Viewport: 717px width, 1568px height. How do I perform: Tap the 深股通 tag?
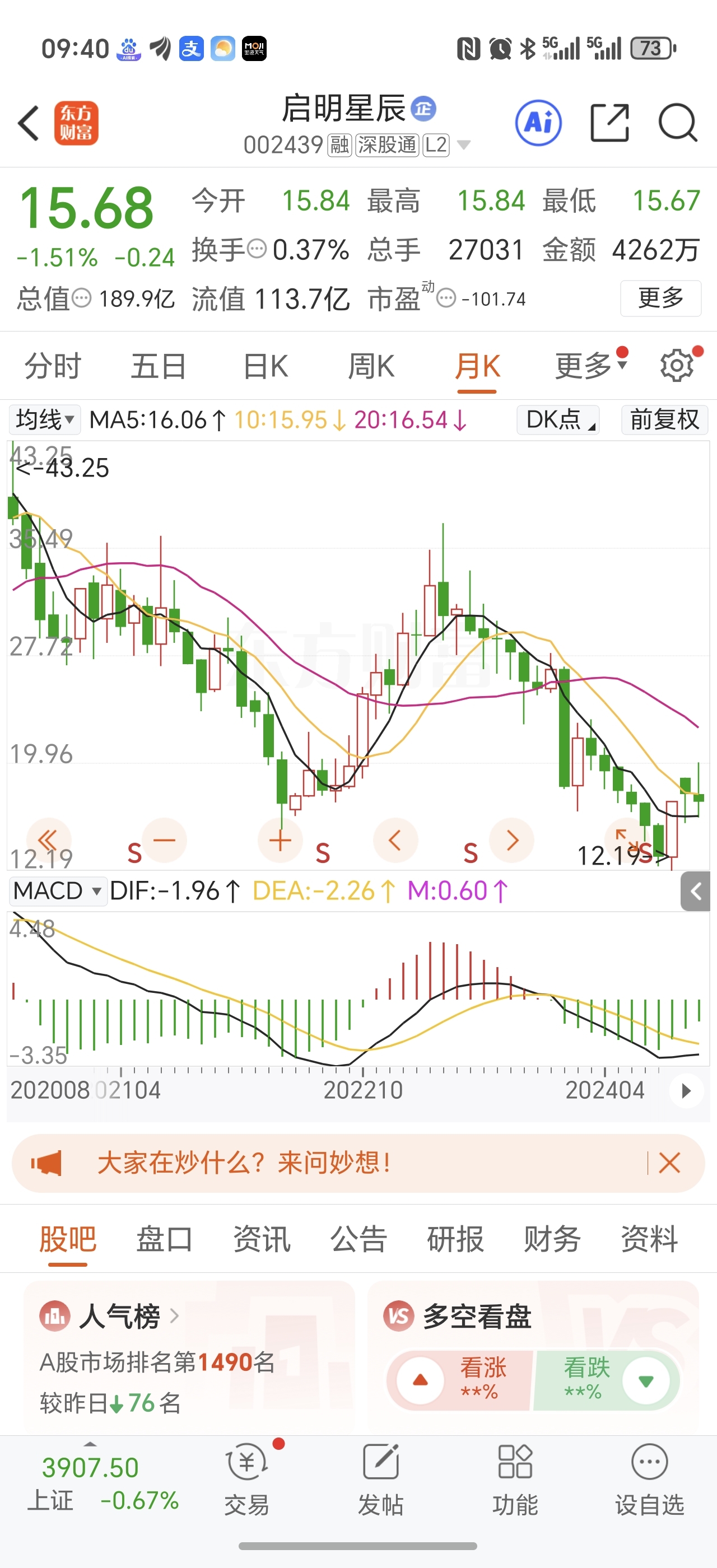point(387,145)
